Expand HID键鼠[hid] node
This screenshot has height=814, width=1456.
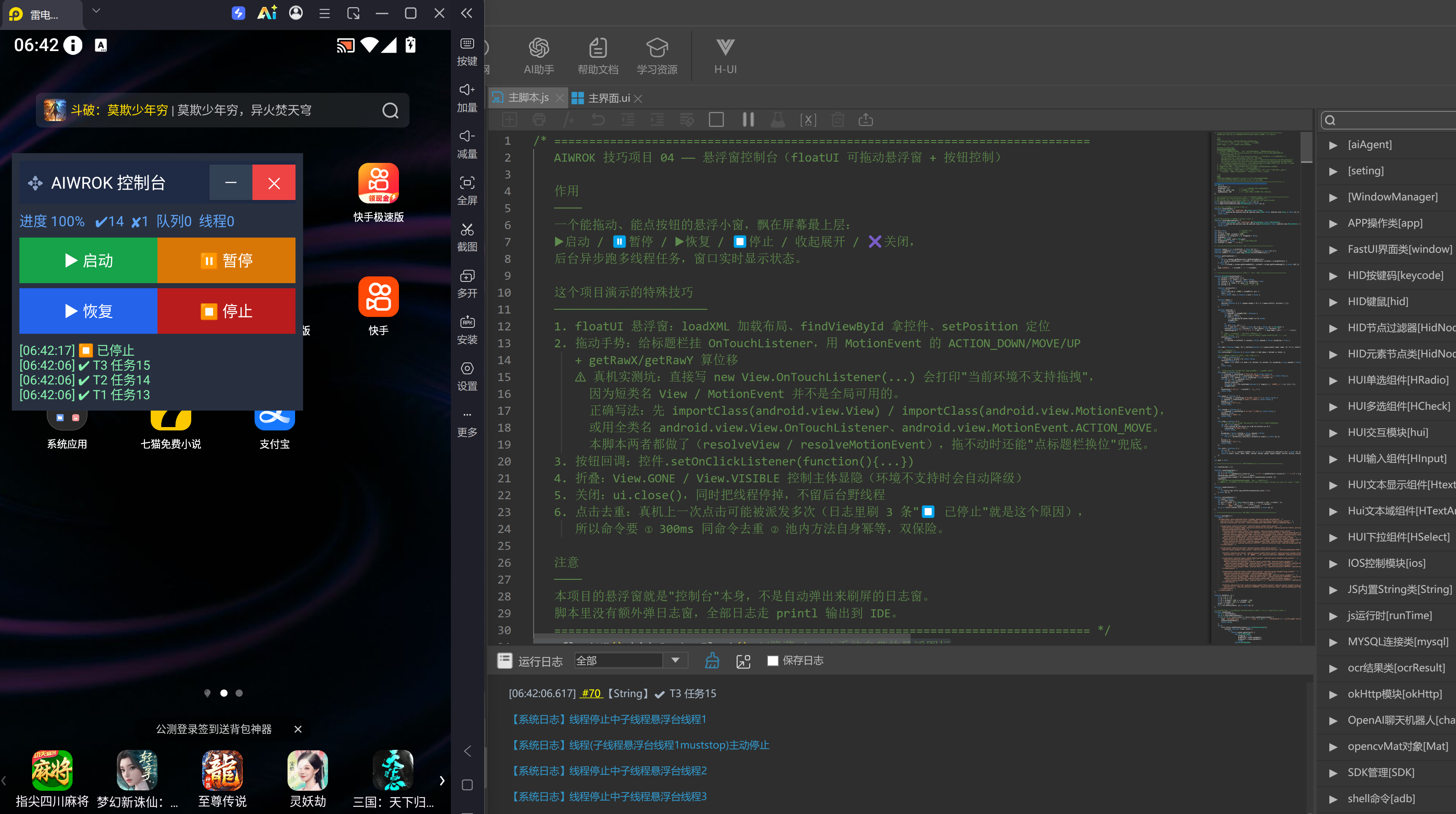pos(1333,302)
